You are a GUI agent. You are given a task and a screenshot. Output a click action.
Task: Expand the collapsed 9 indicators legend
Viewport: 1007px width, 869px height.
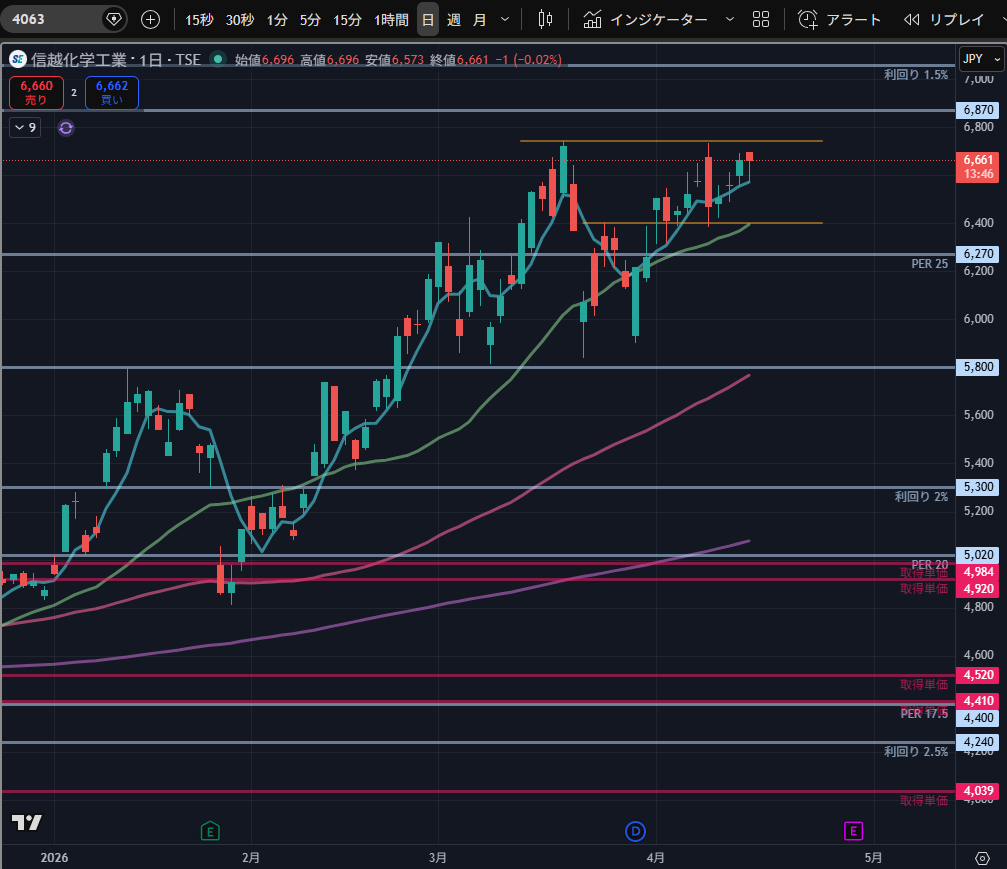point(25,127)
